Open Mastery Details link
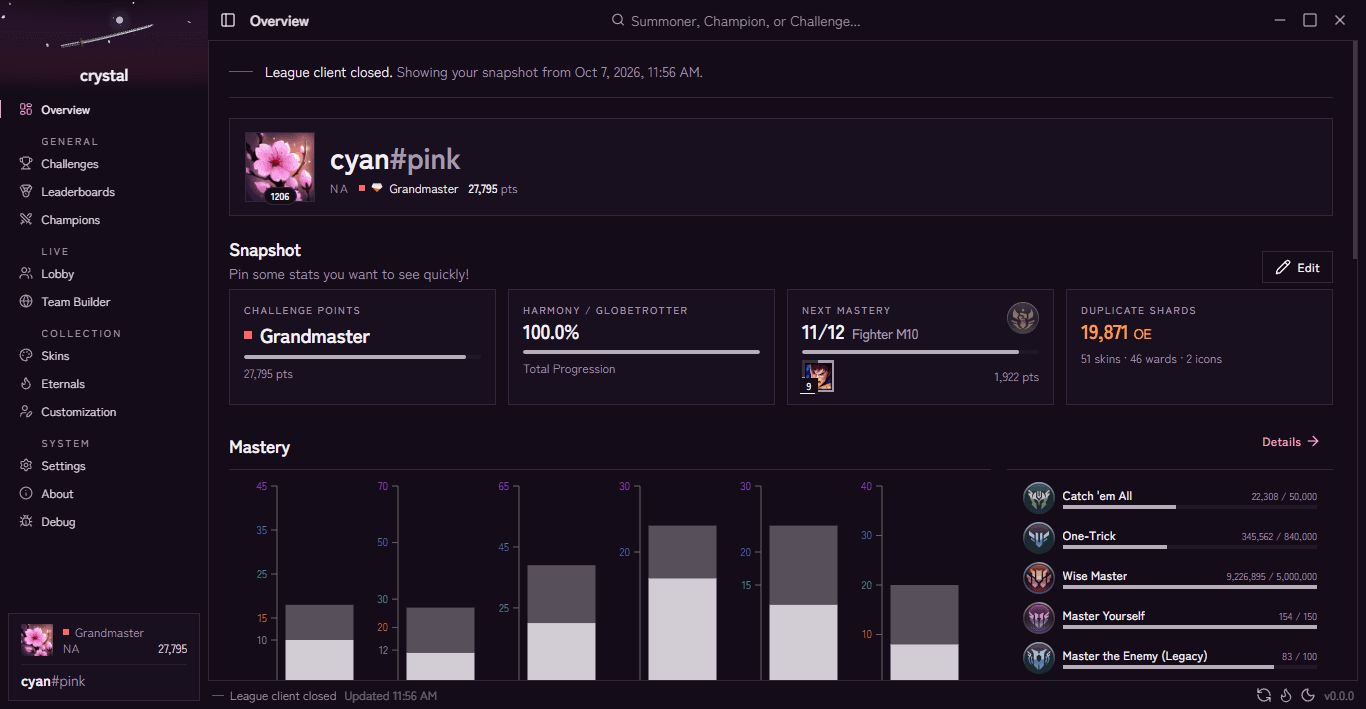1366x709 pixels. [x=1291, y=442]
